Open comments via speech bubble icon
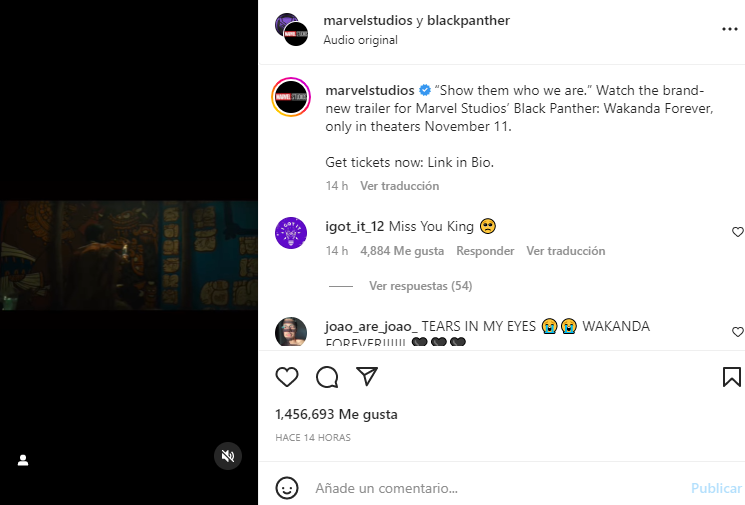745x505 pixels. point(327,377)
